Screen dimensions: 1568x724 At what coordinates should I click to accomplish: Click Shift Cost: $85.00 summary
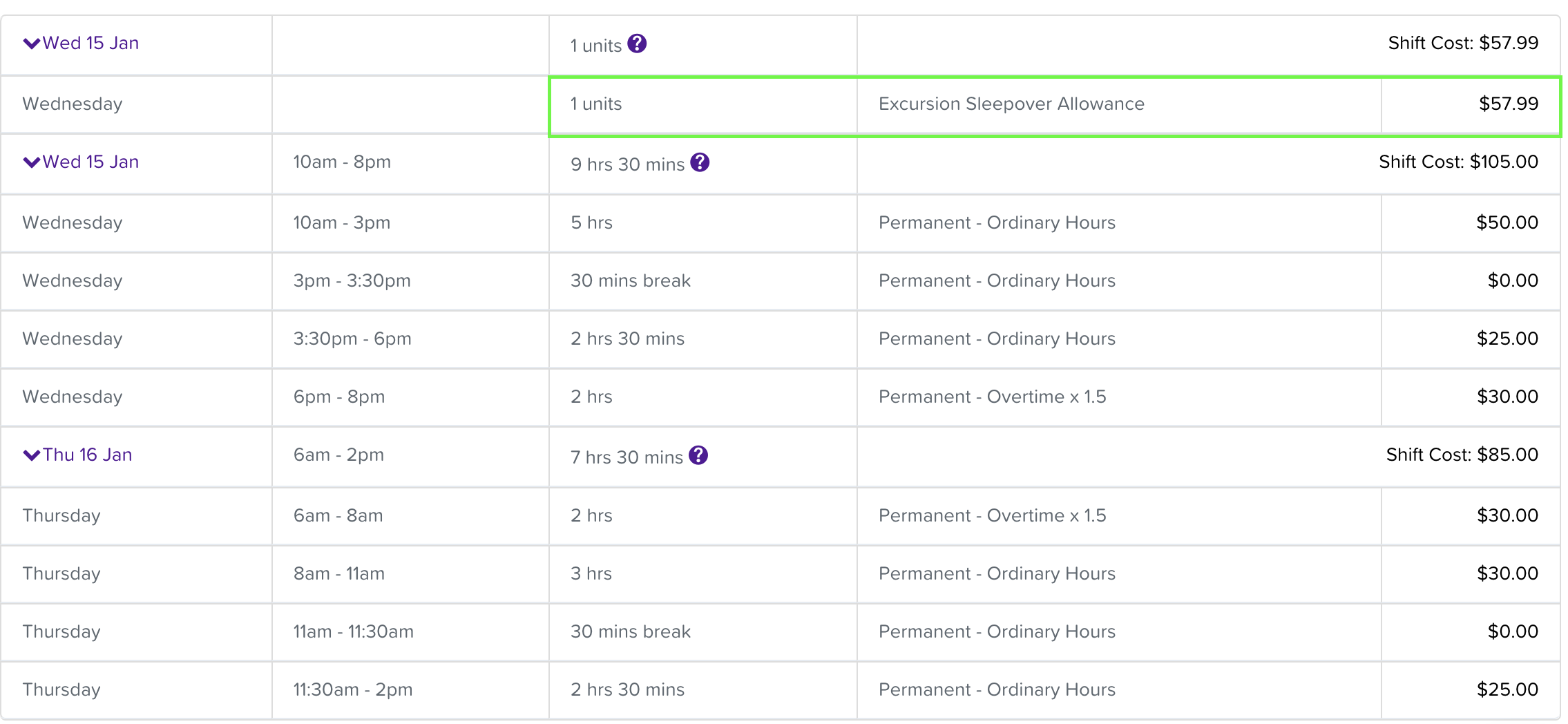pyautogui.click(x=1462, y=455)
